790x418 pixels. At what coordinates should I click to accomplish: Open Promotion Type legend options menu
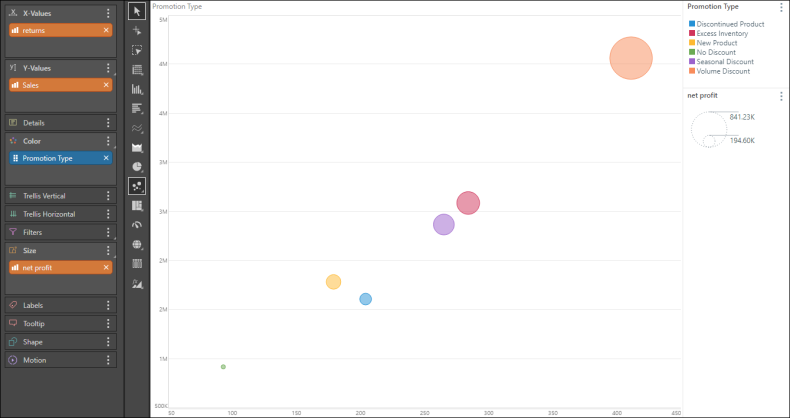781,7
